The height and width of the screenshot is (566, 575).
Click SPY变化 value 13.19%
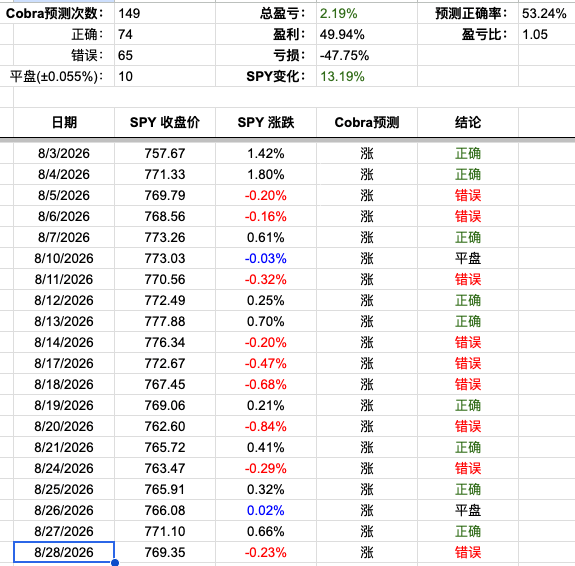tap(367, 76)
